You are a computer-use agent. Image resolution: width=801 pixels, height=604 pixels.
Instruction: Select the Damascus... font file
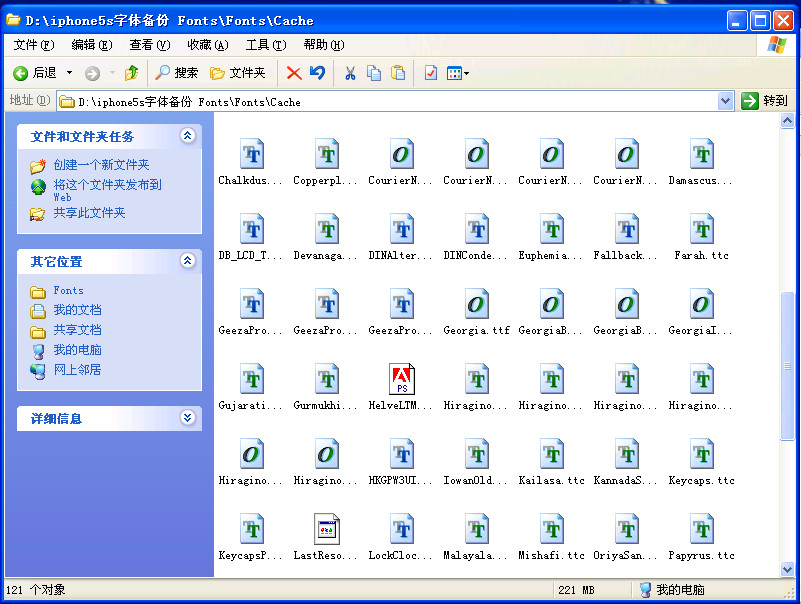click(x=701, y=161)
